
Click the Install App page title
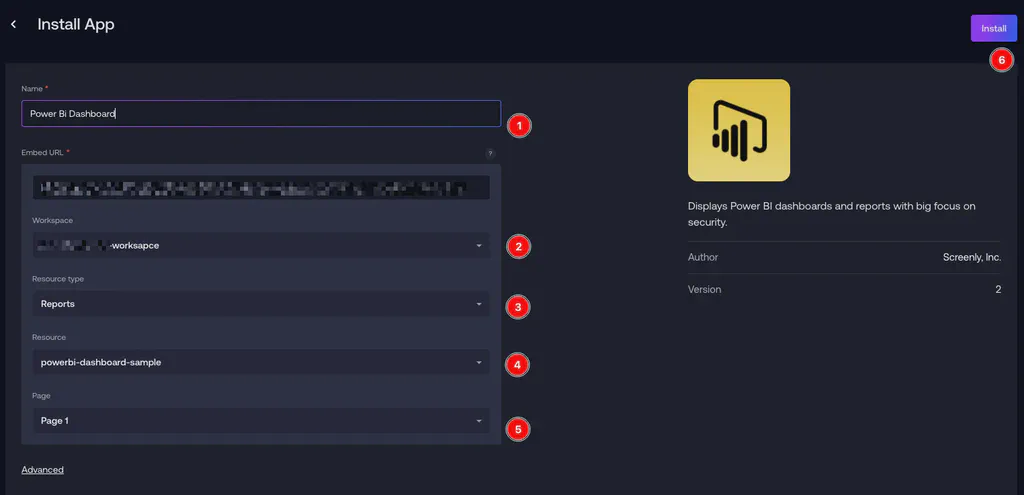coord(76,25)
